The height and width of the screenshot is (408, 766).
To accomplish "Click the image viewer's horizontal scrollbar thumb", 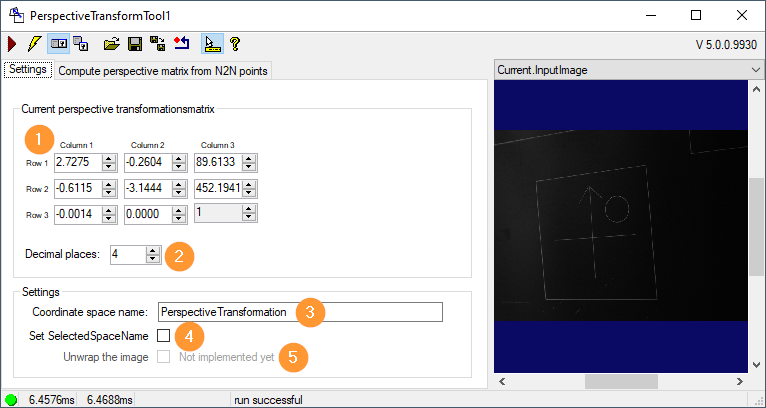I will 621,381.
